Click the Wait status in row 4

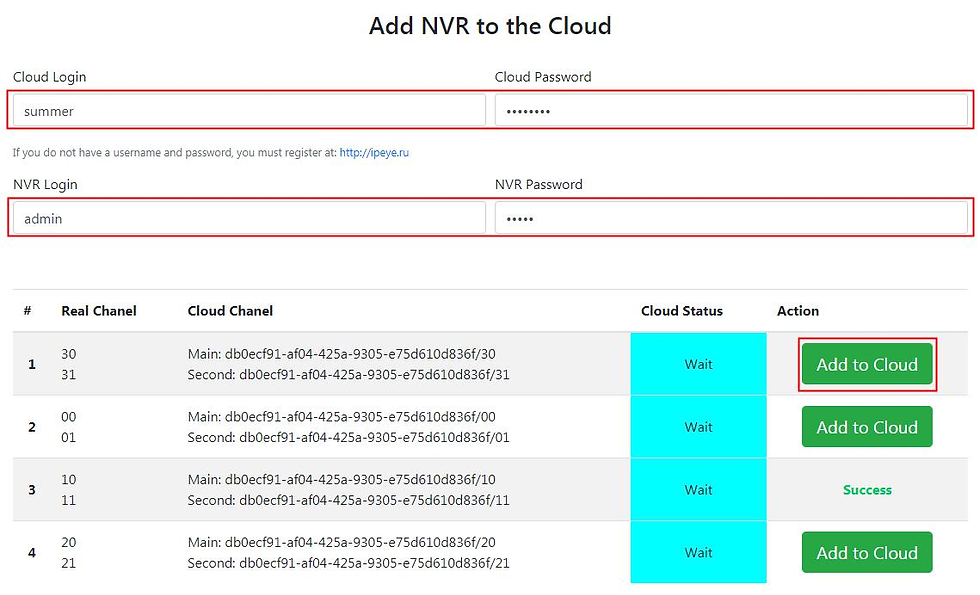click(x=698, y=552)
